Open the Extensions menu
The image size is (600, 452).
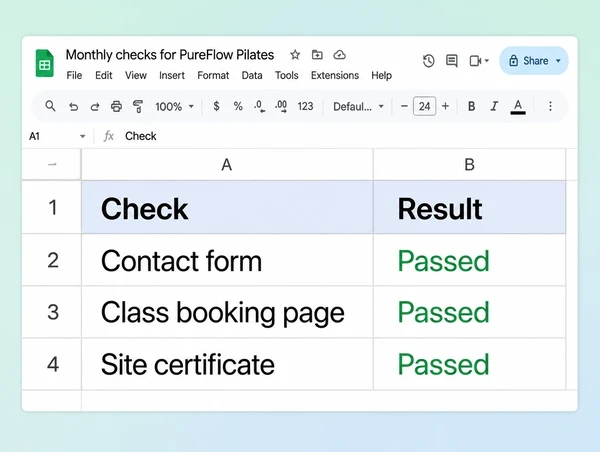pyautogui.click(x=335, y=75)
